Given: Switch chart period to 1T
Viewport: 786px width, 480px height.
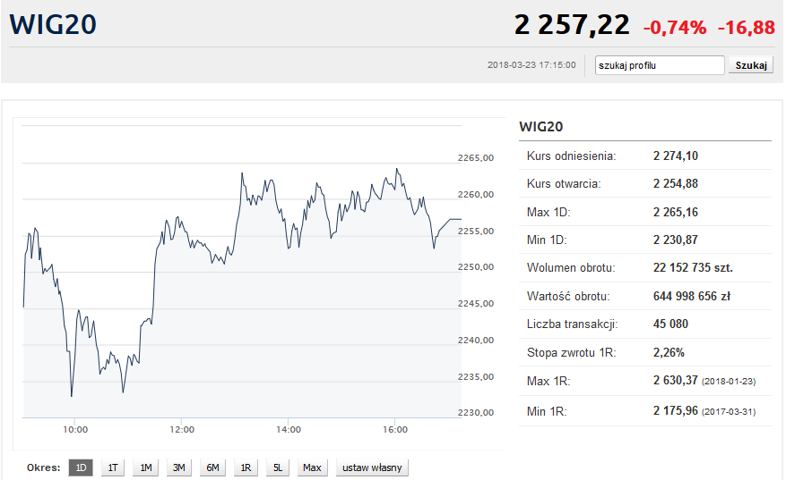Looking at the screenshot, I should 113,468.
